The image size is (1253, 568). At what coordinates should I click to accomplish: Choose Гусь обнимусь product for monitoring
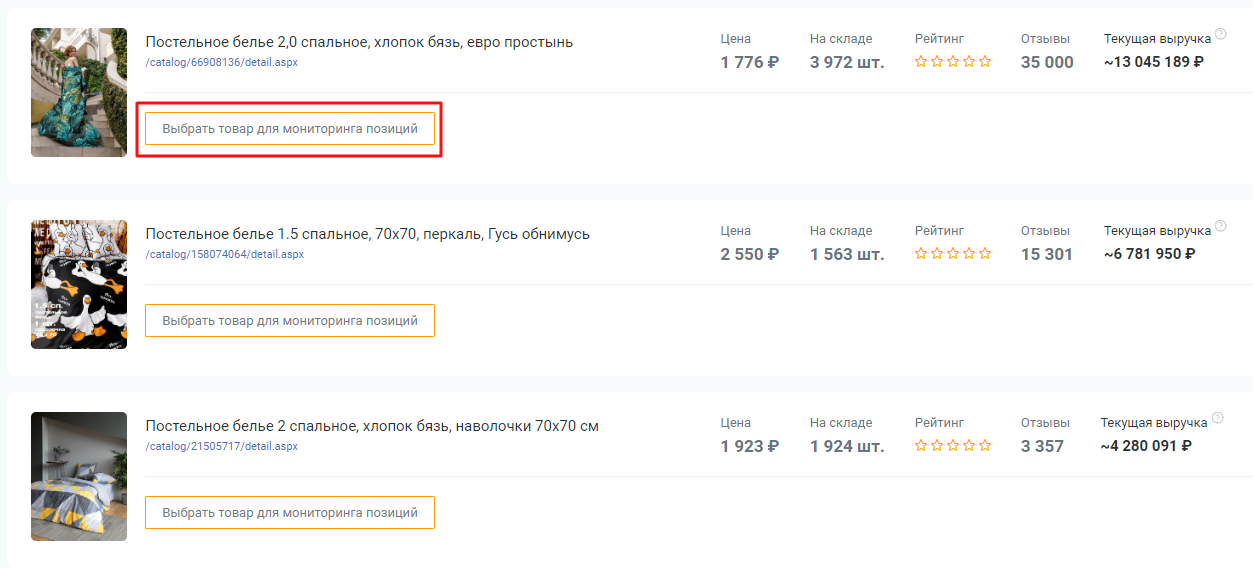(x=290, y=321)
